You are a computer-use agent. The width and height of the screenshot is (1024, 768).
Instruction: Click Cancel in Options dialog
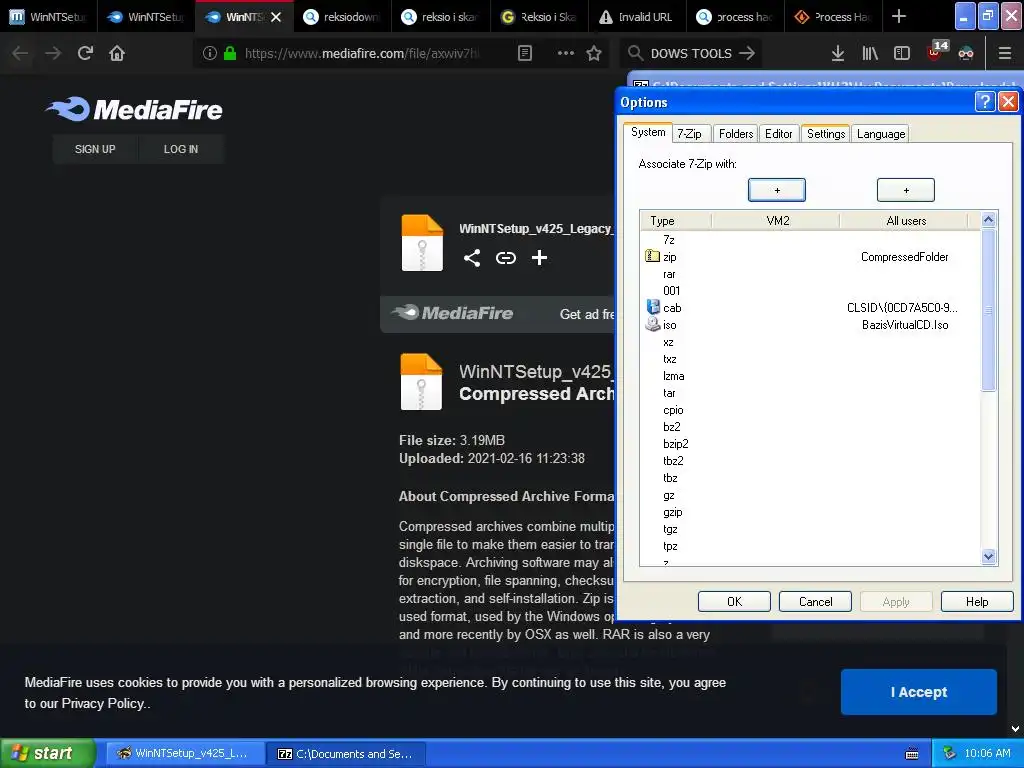[x=815, y=601]
